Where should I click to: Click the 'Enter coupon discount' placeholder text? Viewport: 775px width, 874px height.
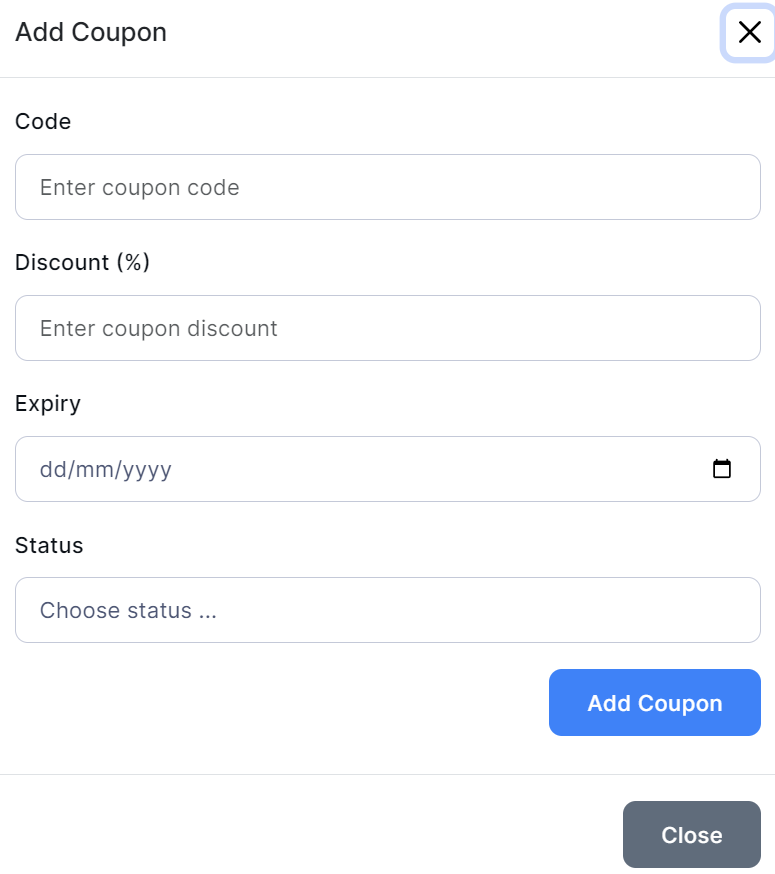pyautogui.click(x=158, y=329)
